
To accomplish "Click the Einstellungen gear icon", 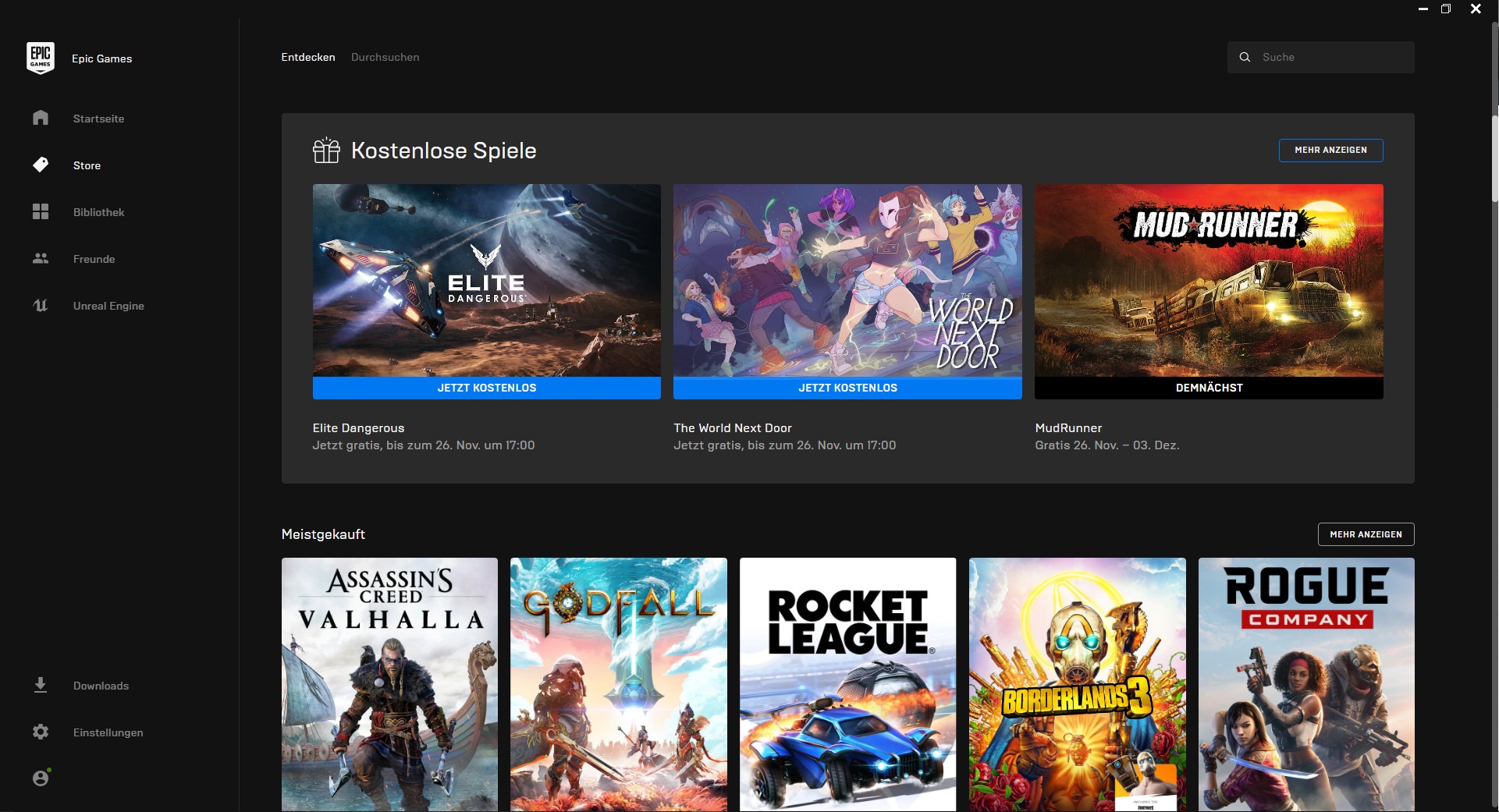I will pos(41,732).
